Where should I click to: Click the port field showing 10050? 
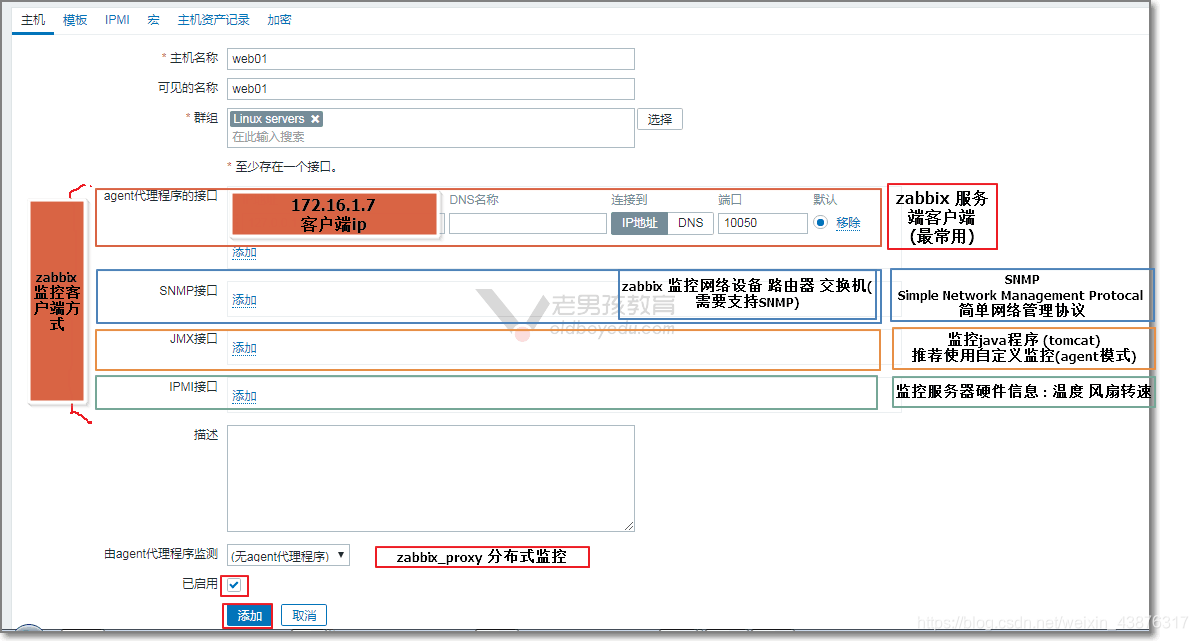click(763, 223)
